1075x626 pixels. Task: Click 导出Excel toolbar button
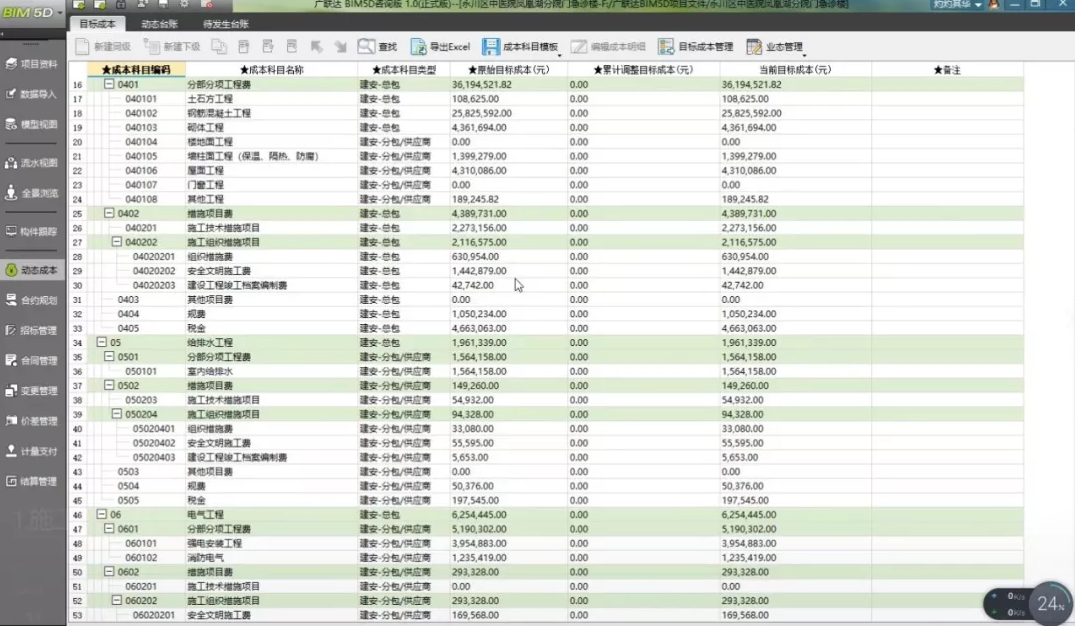pos(440,47)
